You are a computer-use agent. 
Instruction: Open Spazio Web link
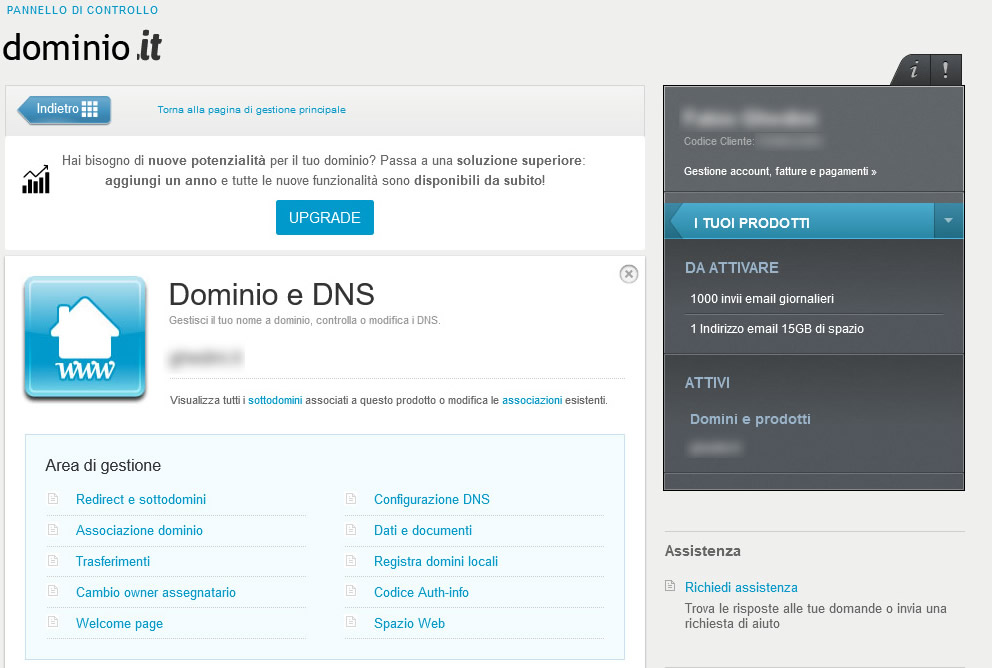pos(409,623)
